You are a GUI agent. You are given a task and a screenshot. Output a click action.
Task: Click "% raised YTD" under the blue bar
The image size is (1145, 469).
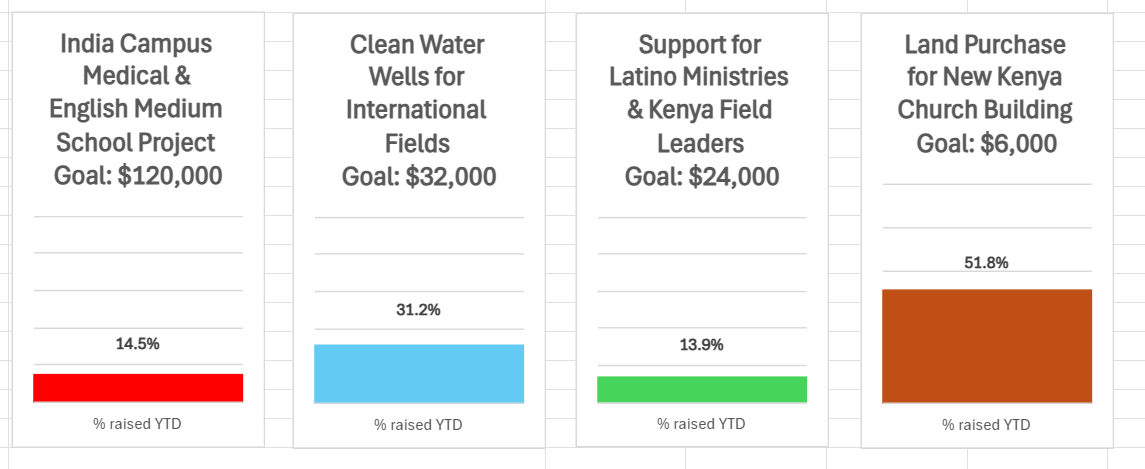[x=418, y=425]
